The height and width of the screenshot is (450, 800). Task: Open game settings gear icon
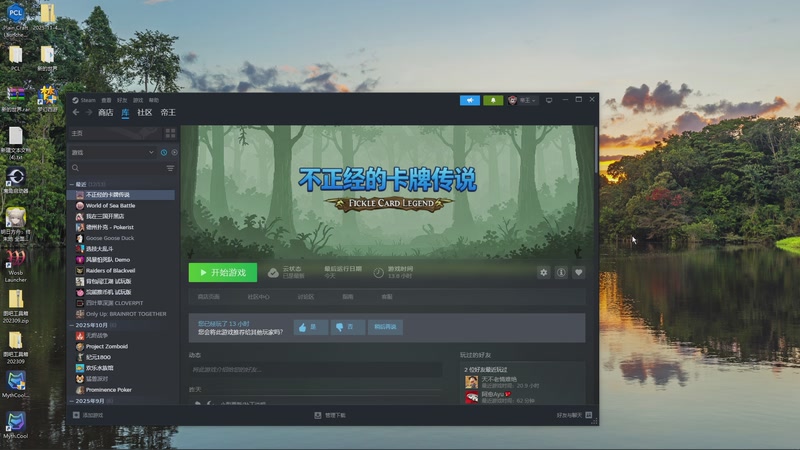point(543,272)
